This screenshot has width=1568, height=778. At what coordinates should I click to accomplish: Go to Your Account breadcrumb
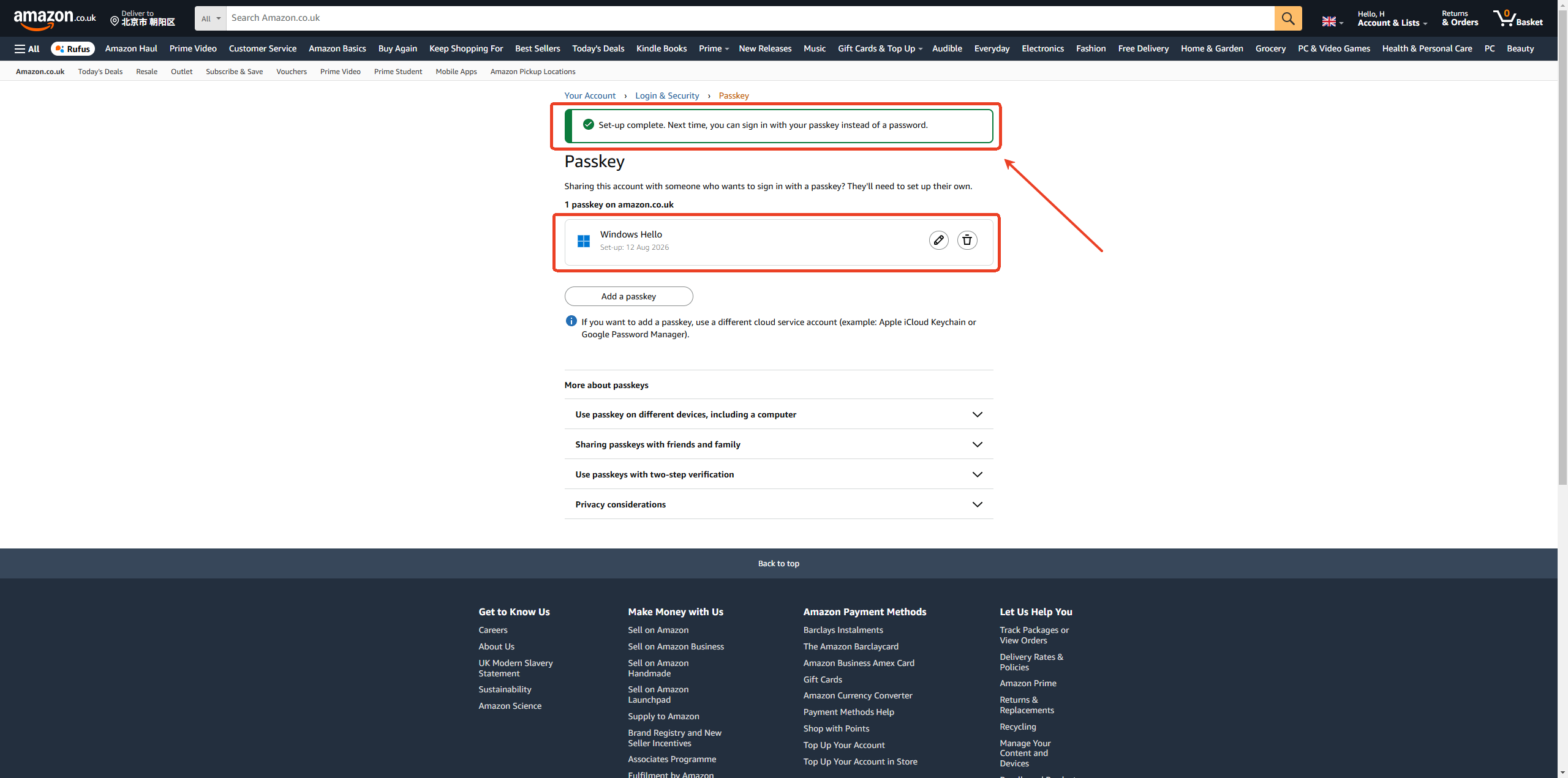(x=590, y=96)
